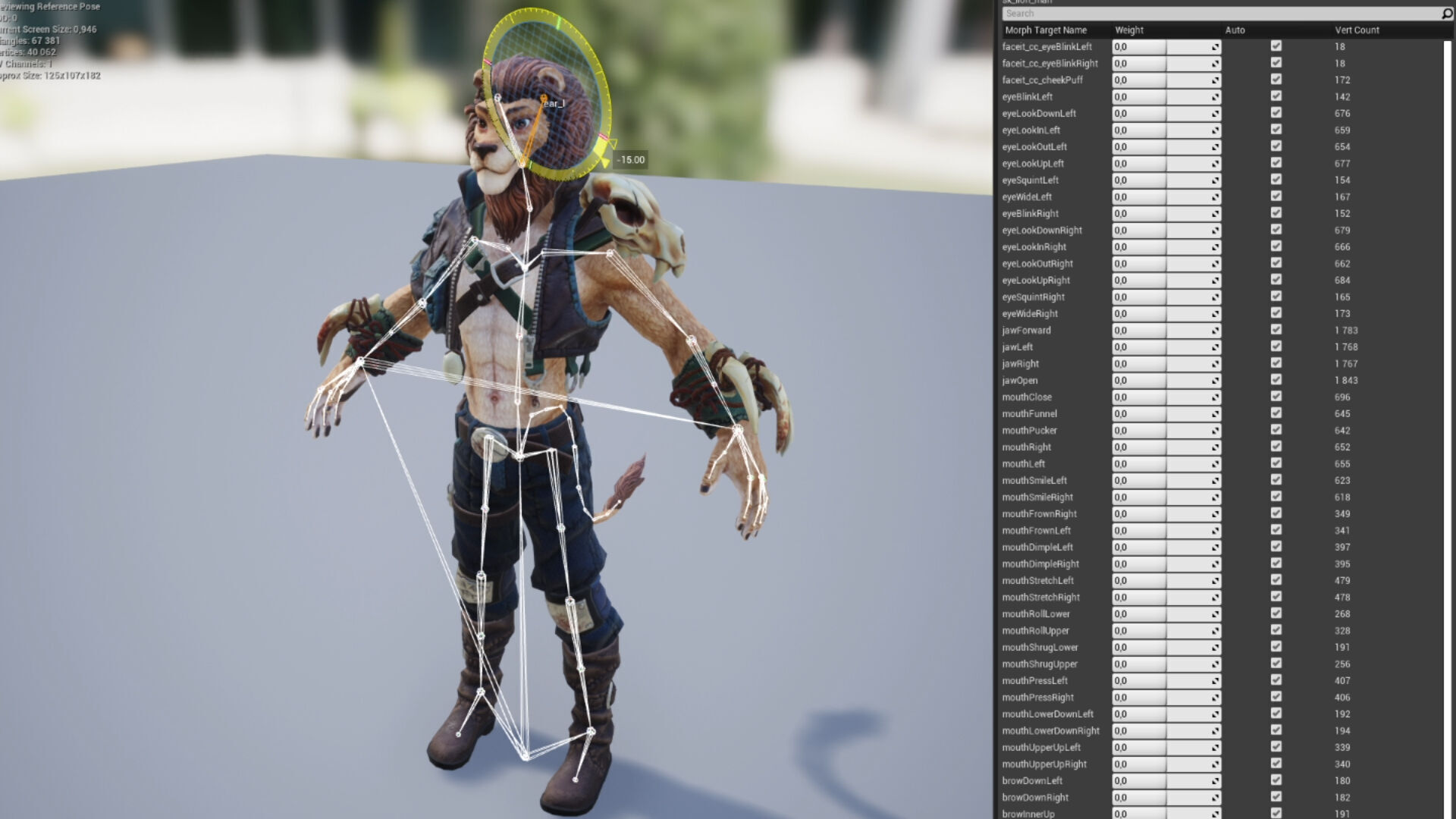Select the mouthRollLower morph target name

[x=1036, y=614]
